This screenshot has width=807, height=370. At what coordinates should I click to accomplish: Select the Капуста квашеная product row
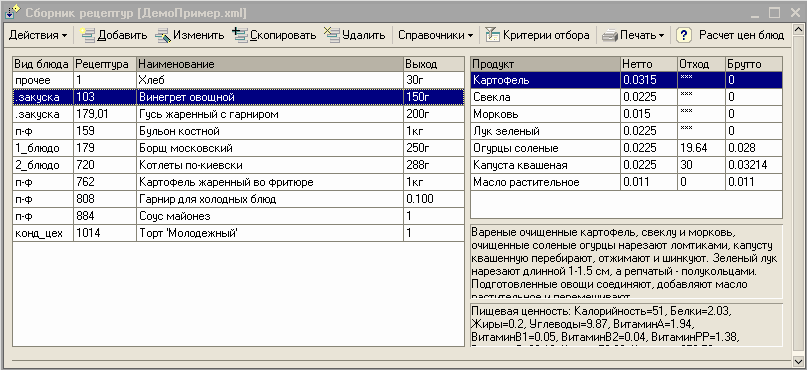626,165
